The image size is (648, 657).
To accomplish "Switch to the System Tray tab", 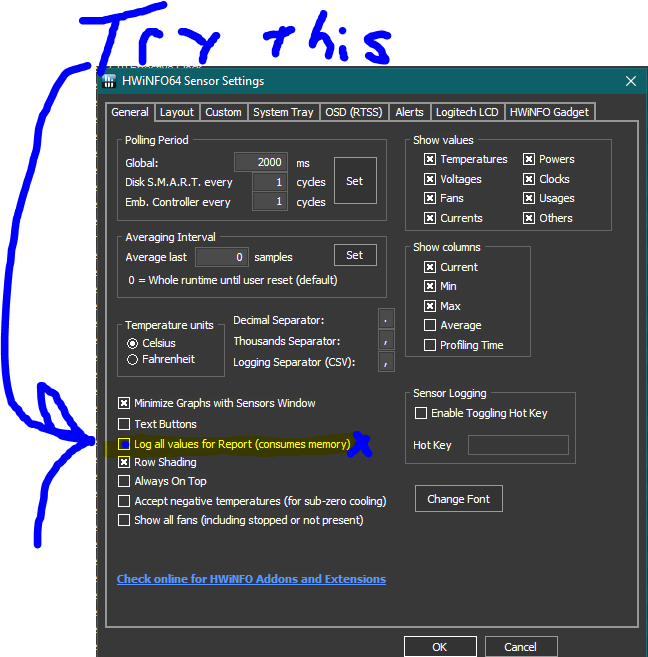I will [283, 112].
